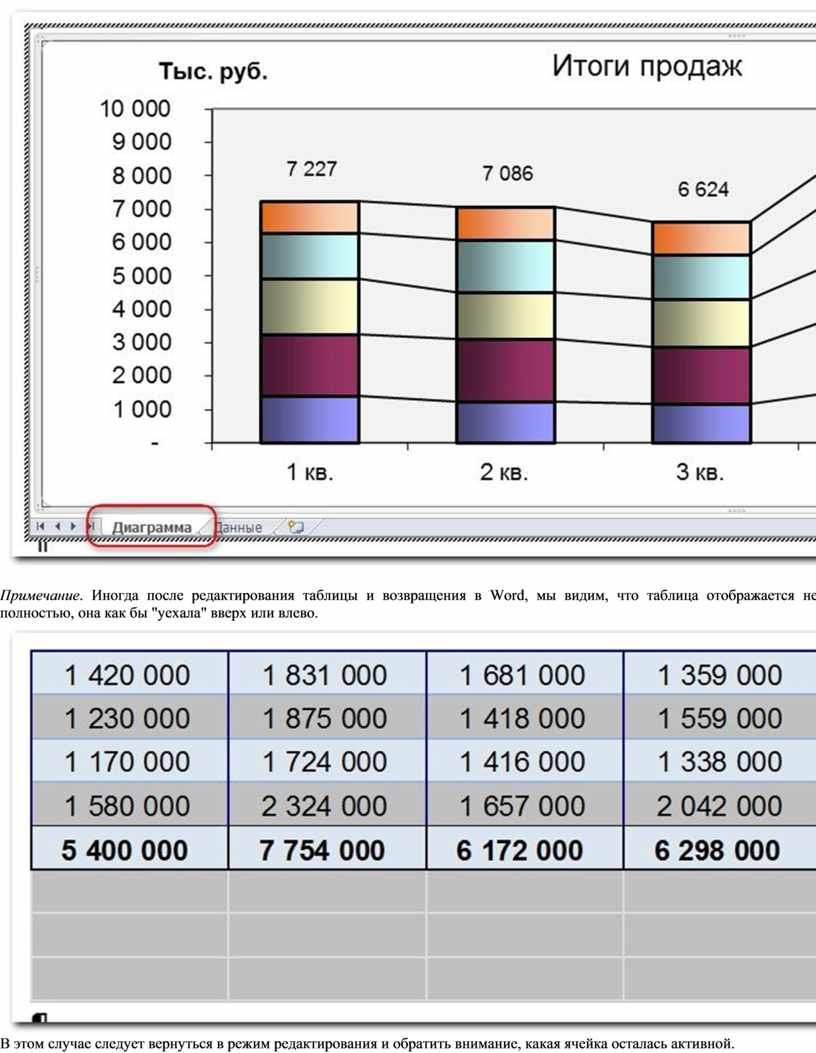Screen dimensions: 816x1053
Task: Click the 10 000 value axis label
Action: pyautogui.click(x=134, y=108)
